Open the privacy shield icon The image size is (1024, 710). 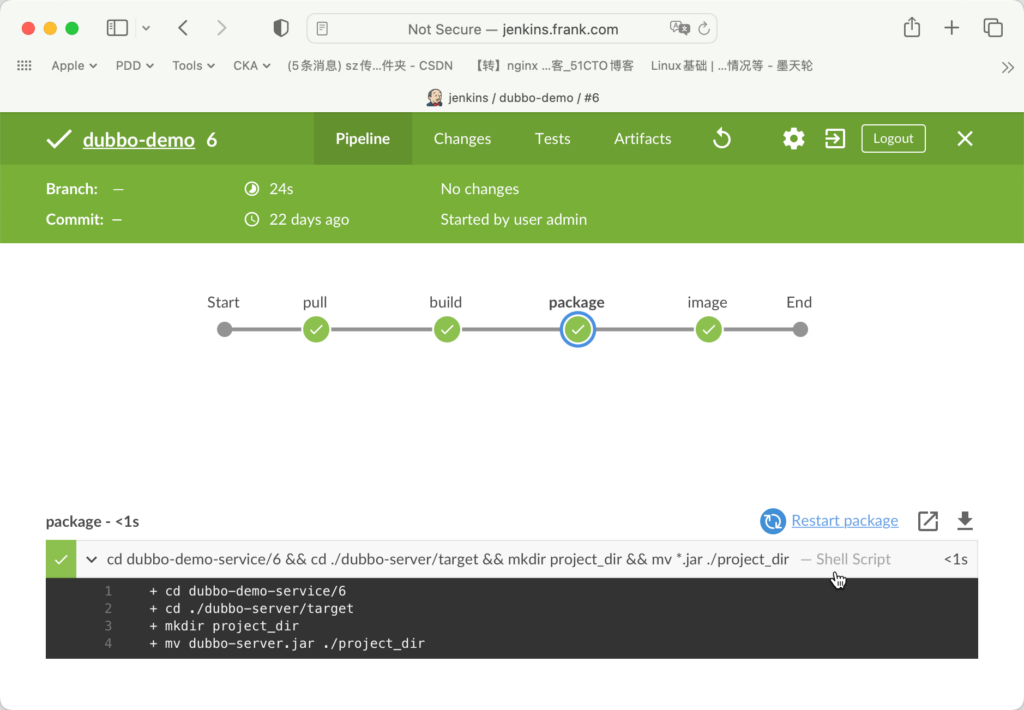coord(281,28)
